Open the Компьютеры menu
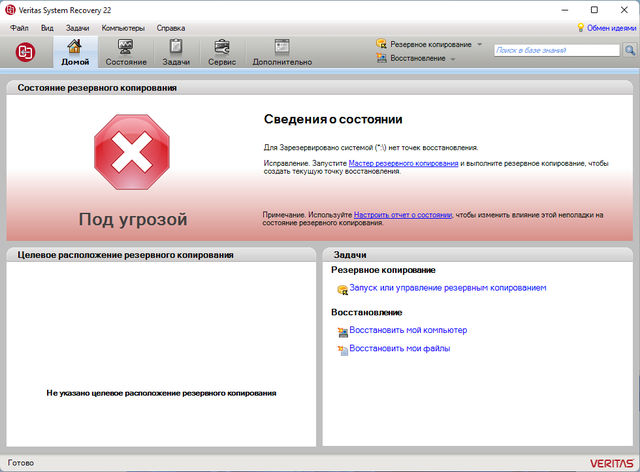The image size is (640, 472). [122, 28]
